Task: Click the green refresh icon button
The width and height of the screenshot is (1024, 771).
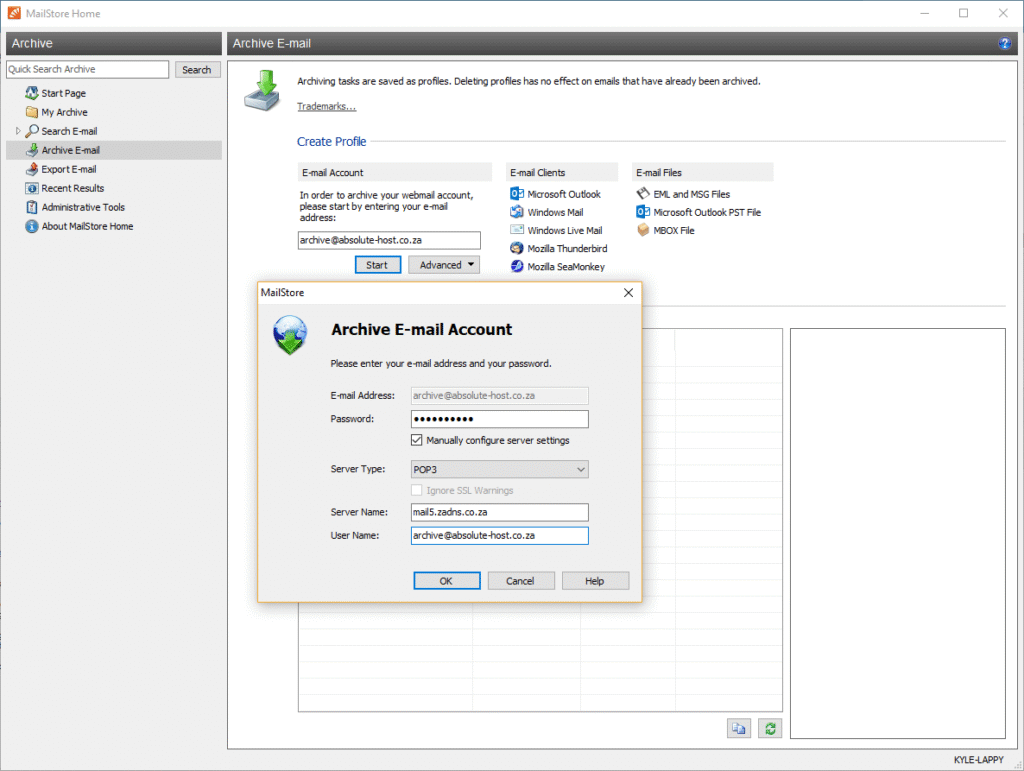Action: tap(770, 729)
